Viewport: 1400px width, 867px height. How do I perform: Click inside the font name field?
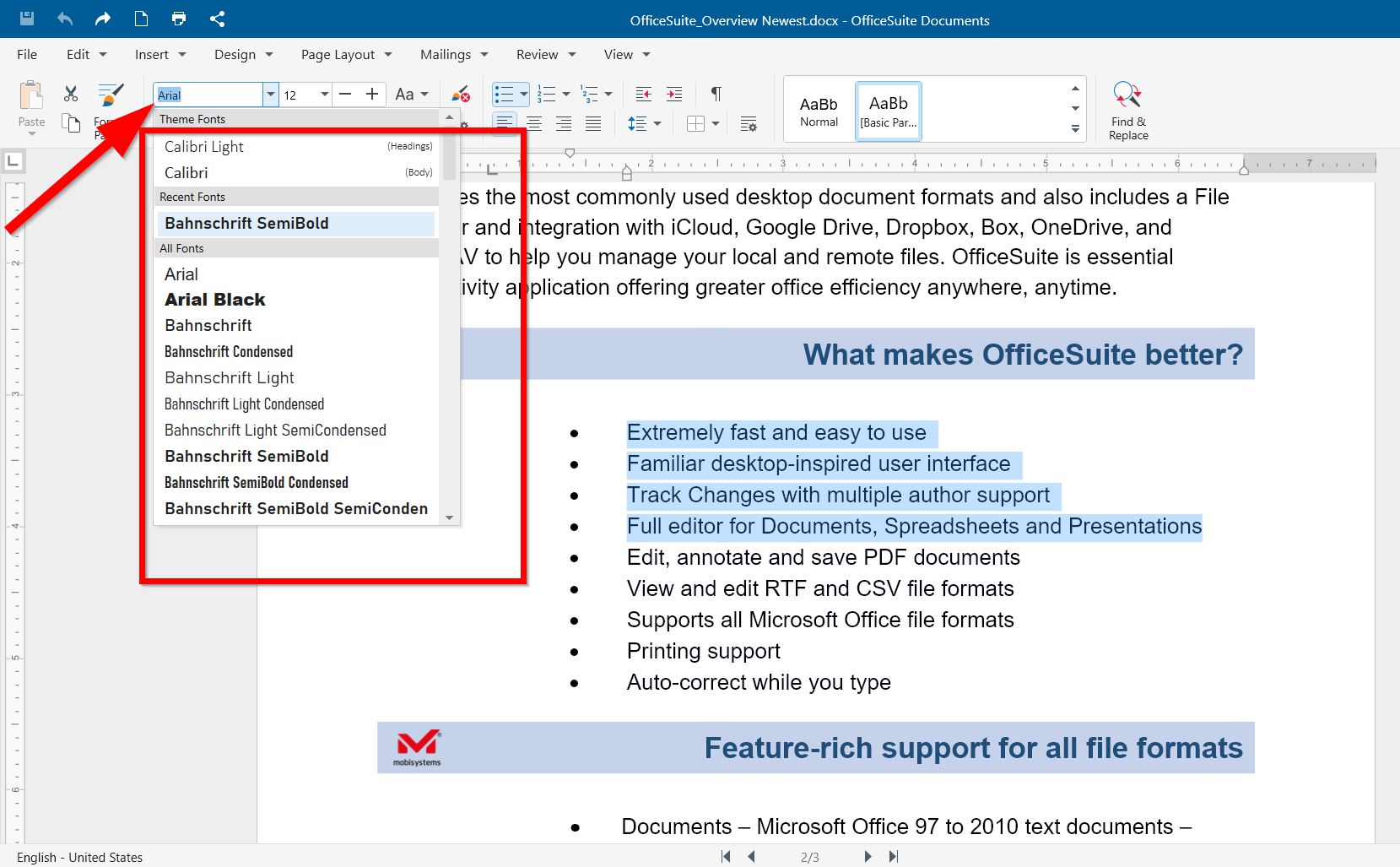(x=208, y=95)
